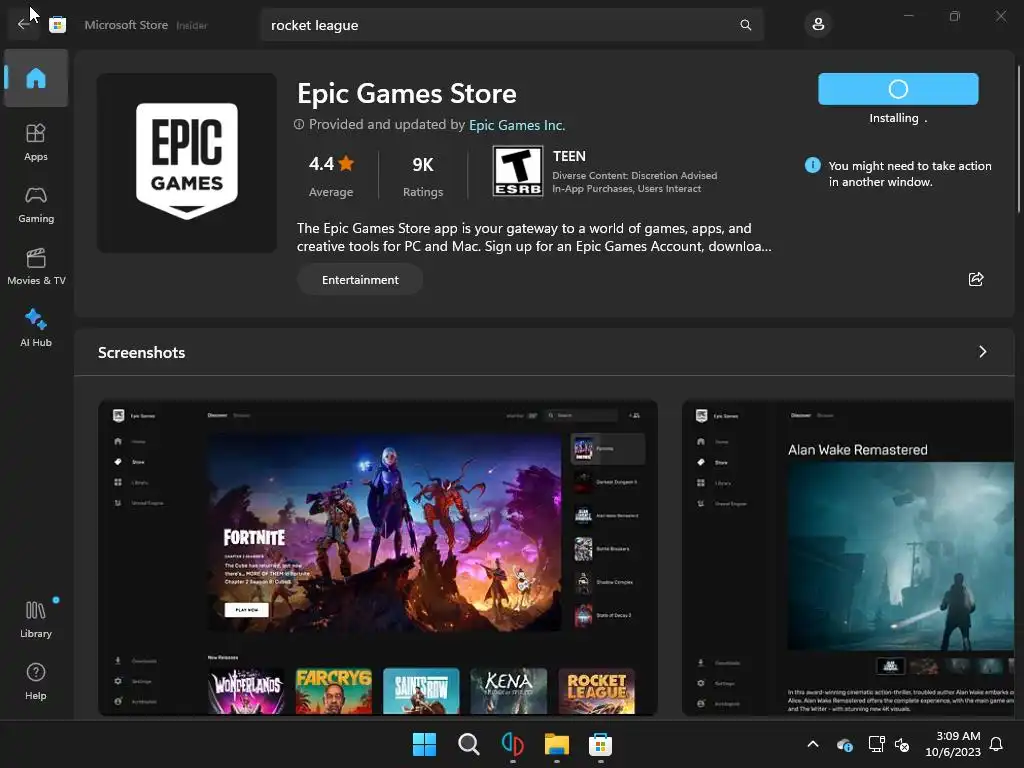Expand Screenshots with the chevron arrow
The height and width of the screenshot is (768, 1024).
click(x=982, y=352)
